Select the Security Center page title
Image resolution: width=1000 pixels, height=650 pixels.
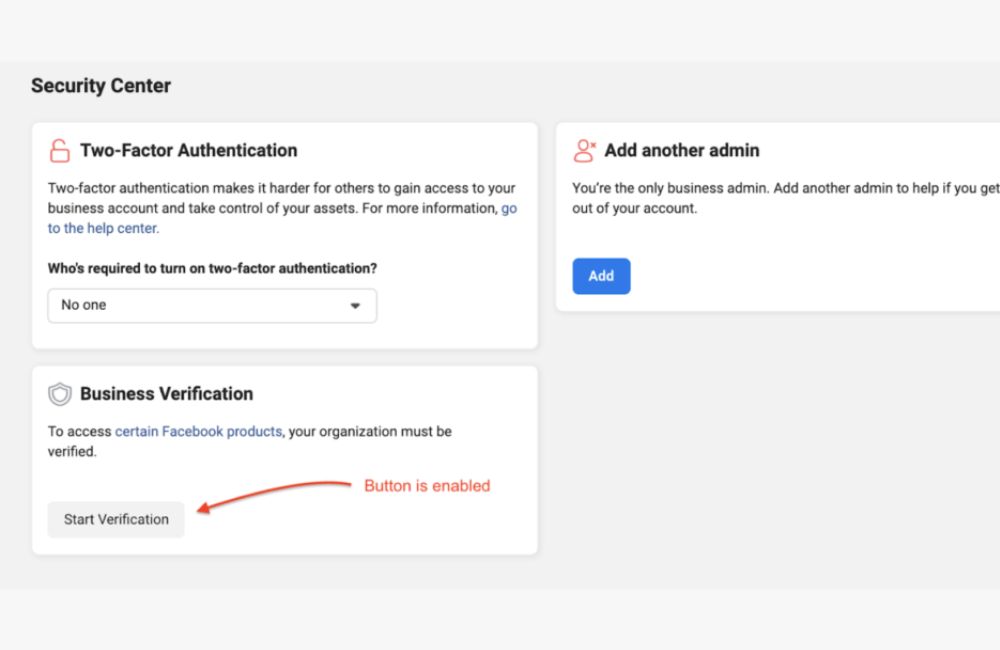(x=101, y=86)
